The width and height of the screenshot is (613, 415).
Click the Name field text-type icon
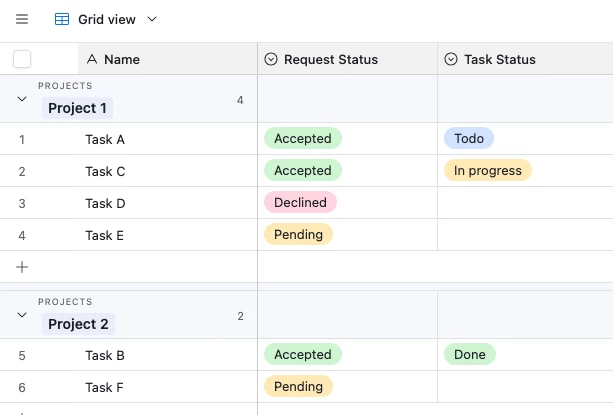click(92, 59)
